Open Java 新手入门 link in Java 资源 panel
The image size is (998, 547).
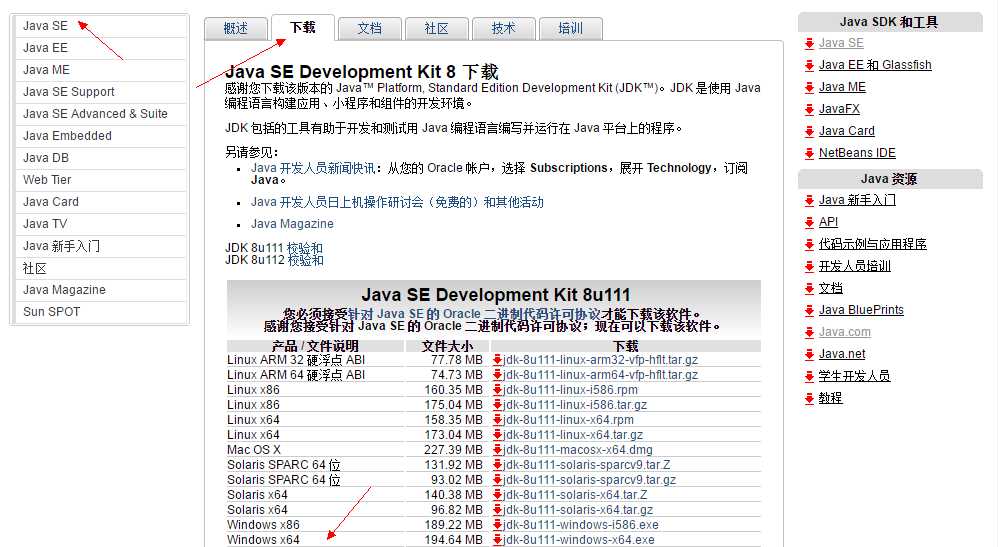857,201
